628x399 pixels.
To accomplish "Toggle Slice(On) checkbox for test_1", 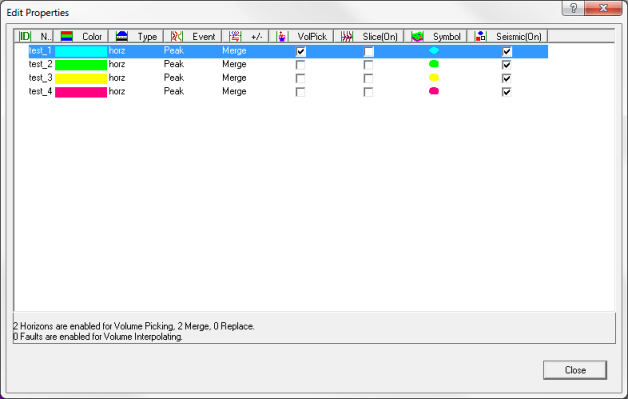I will tap(368, 51).
